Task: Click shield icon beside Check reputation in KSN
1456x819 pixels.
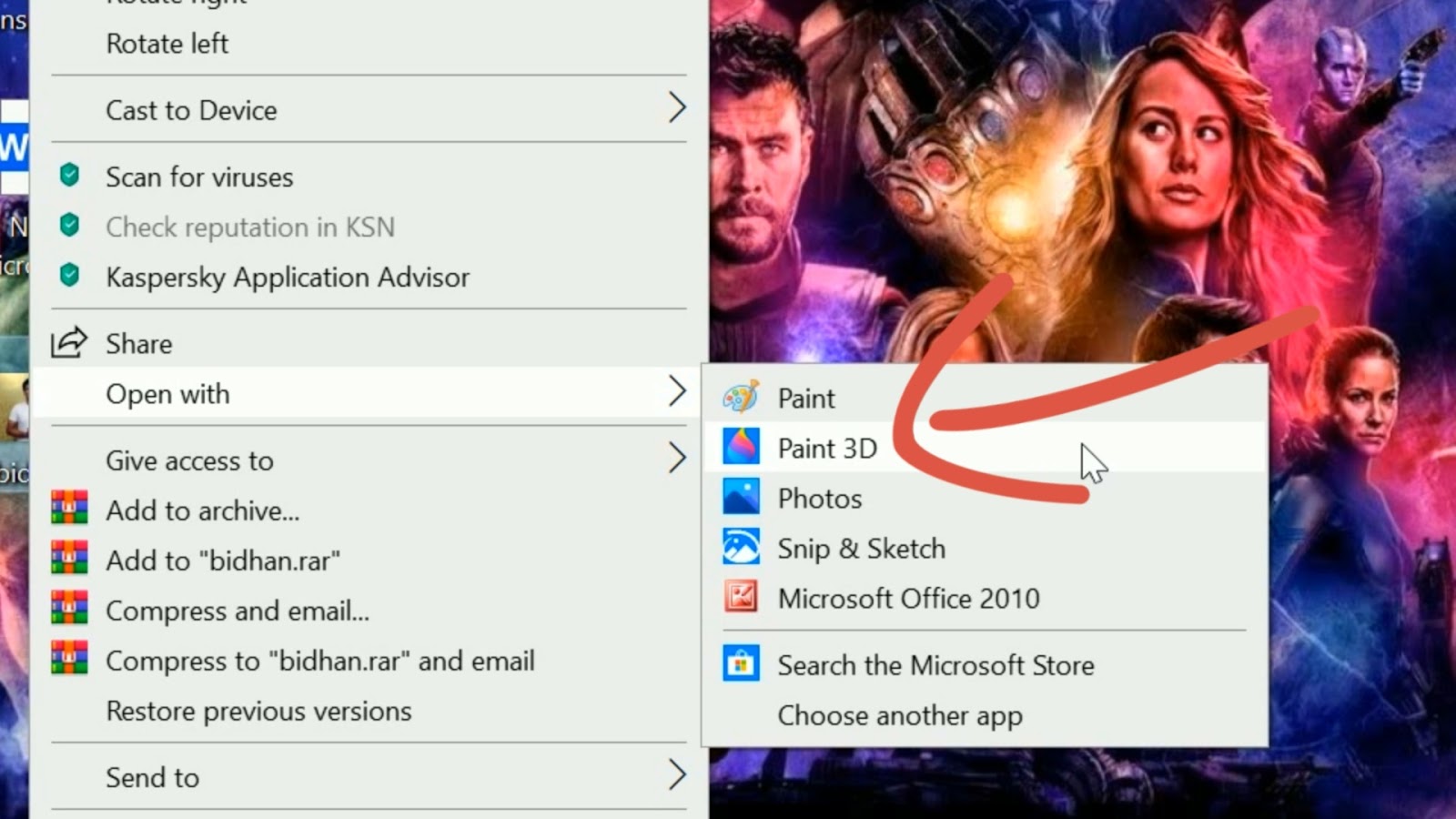Action: [x=69, y=225]
